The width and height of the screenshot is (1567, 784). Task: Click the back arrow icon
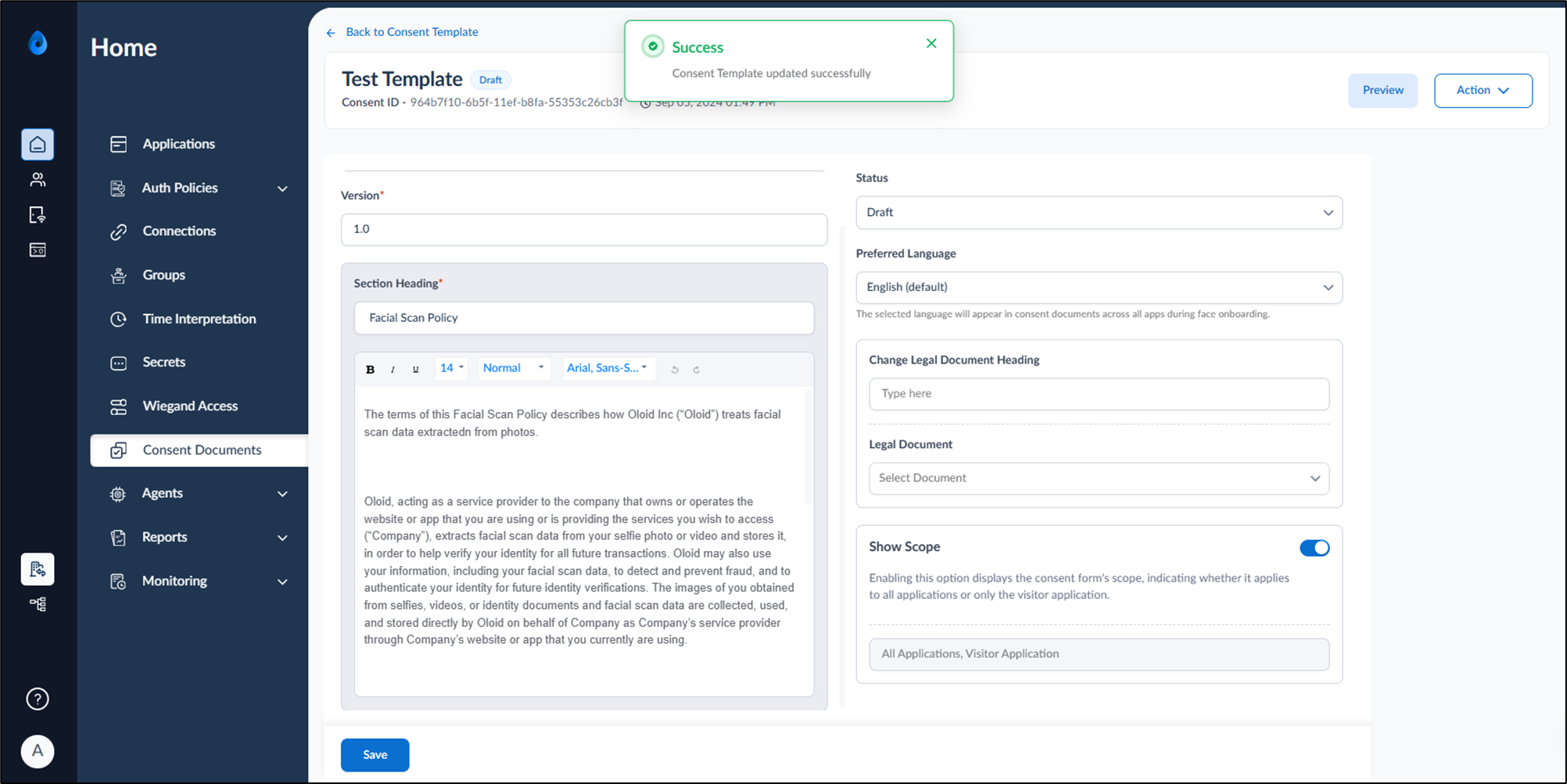(331, 33)
